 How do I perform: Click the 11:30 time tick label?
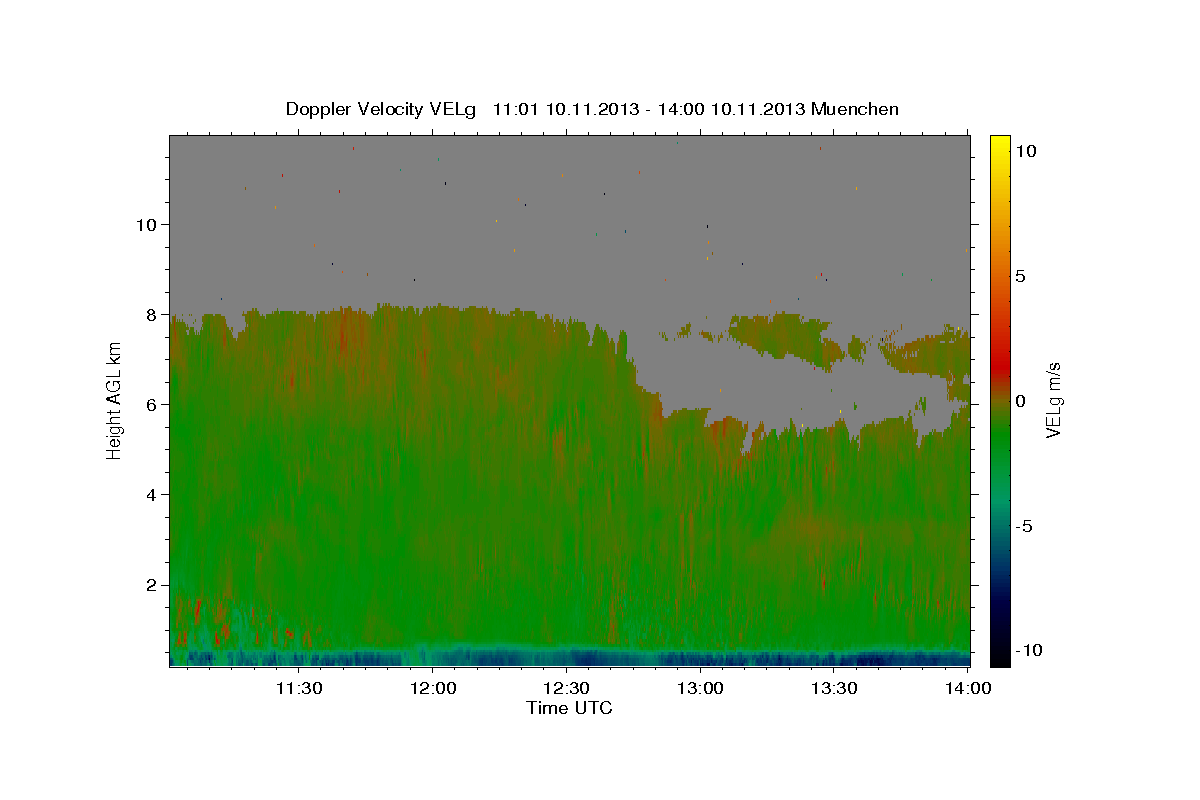[298, 688]
